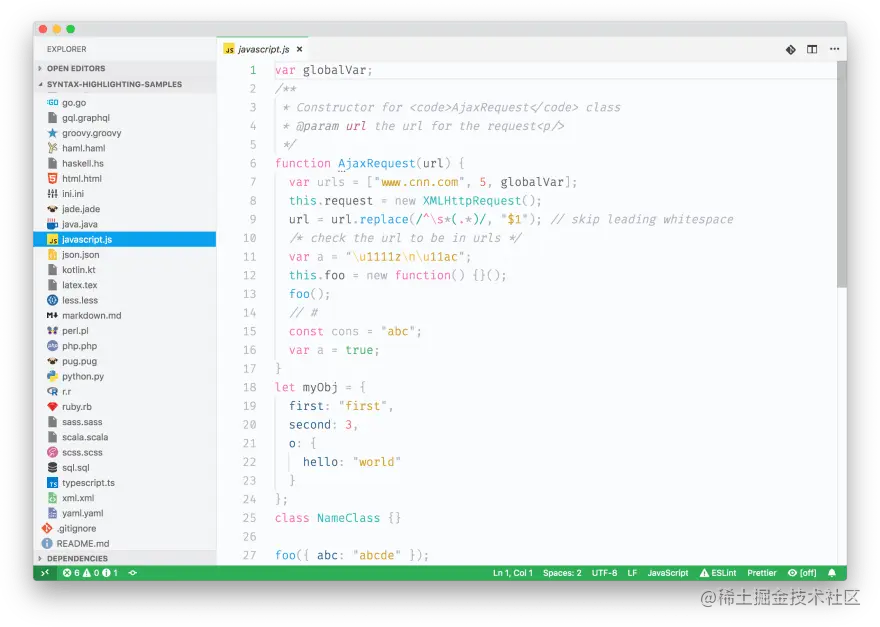Click the JS icon beside javascript.js in explorer
This screenshot has height=627, width=880.
click(x=53, y=240)
